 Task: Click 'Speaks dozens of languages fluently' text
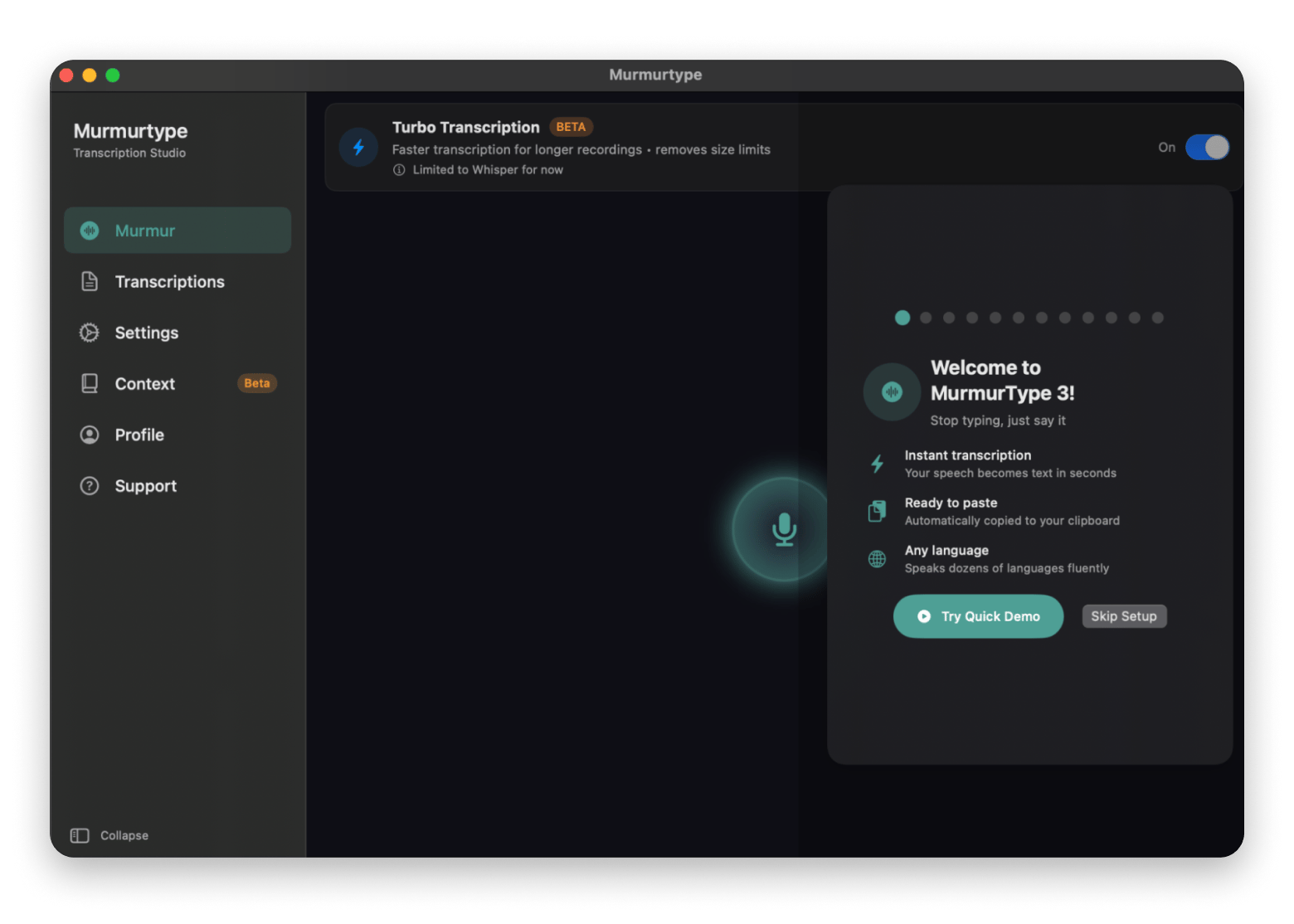pyautogui.click(x=1007, y=568)
